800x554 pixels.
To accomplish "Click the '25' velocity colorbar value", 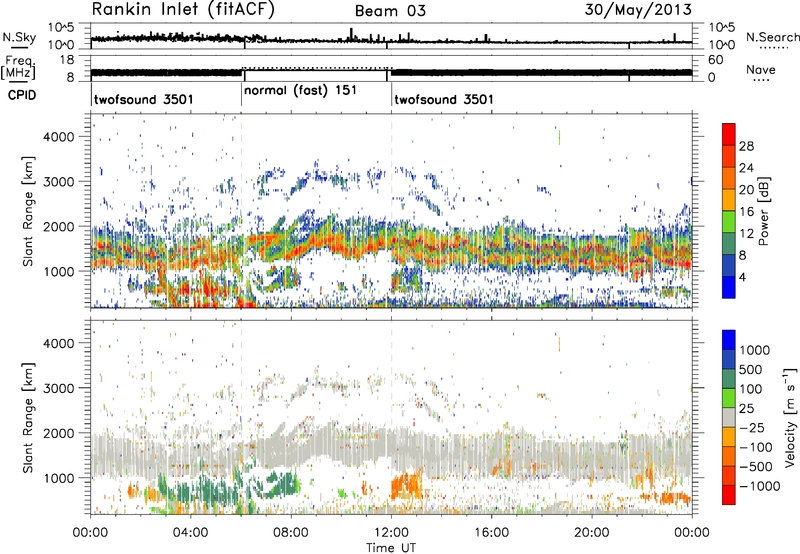I will (746, 408).
